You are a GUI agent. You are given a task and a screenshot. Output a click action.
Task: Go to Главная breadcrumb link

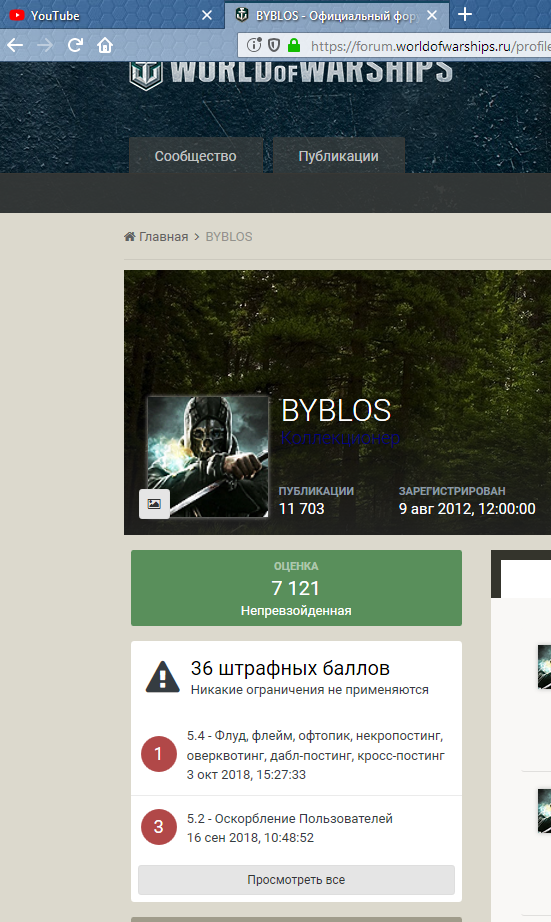click(x=163, y=236)
